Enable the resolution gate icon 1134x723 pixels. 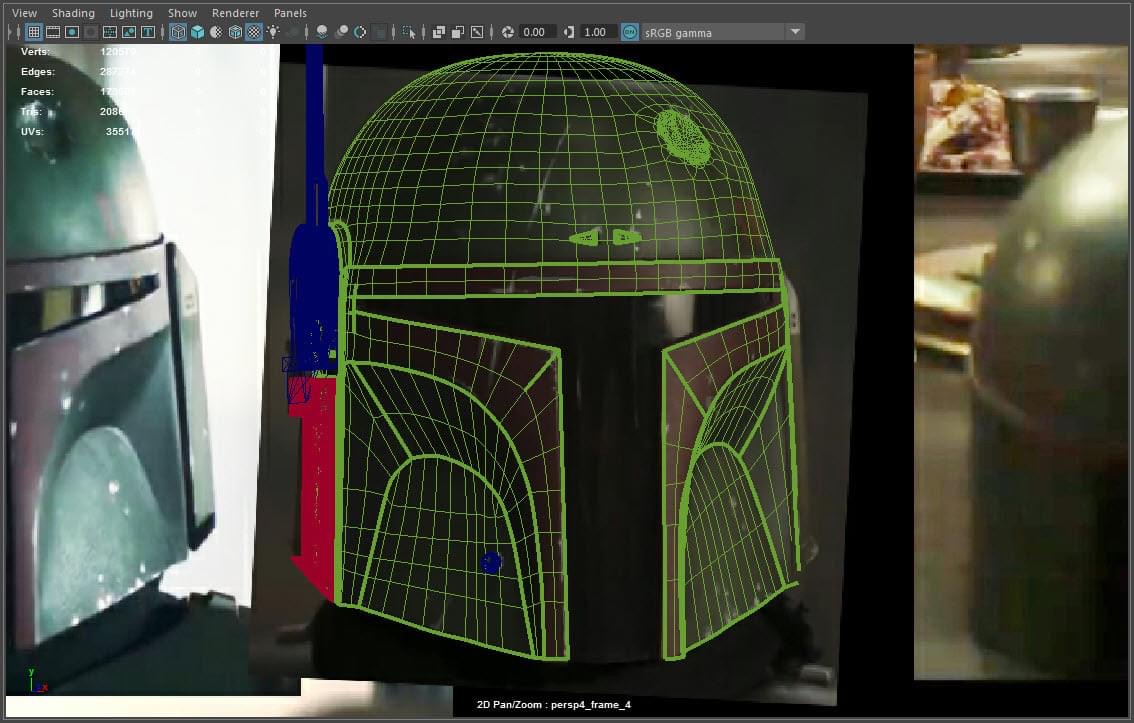(x=71, y=32)
